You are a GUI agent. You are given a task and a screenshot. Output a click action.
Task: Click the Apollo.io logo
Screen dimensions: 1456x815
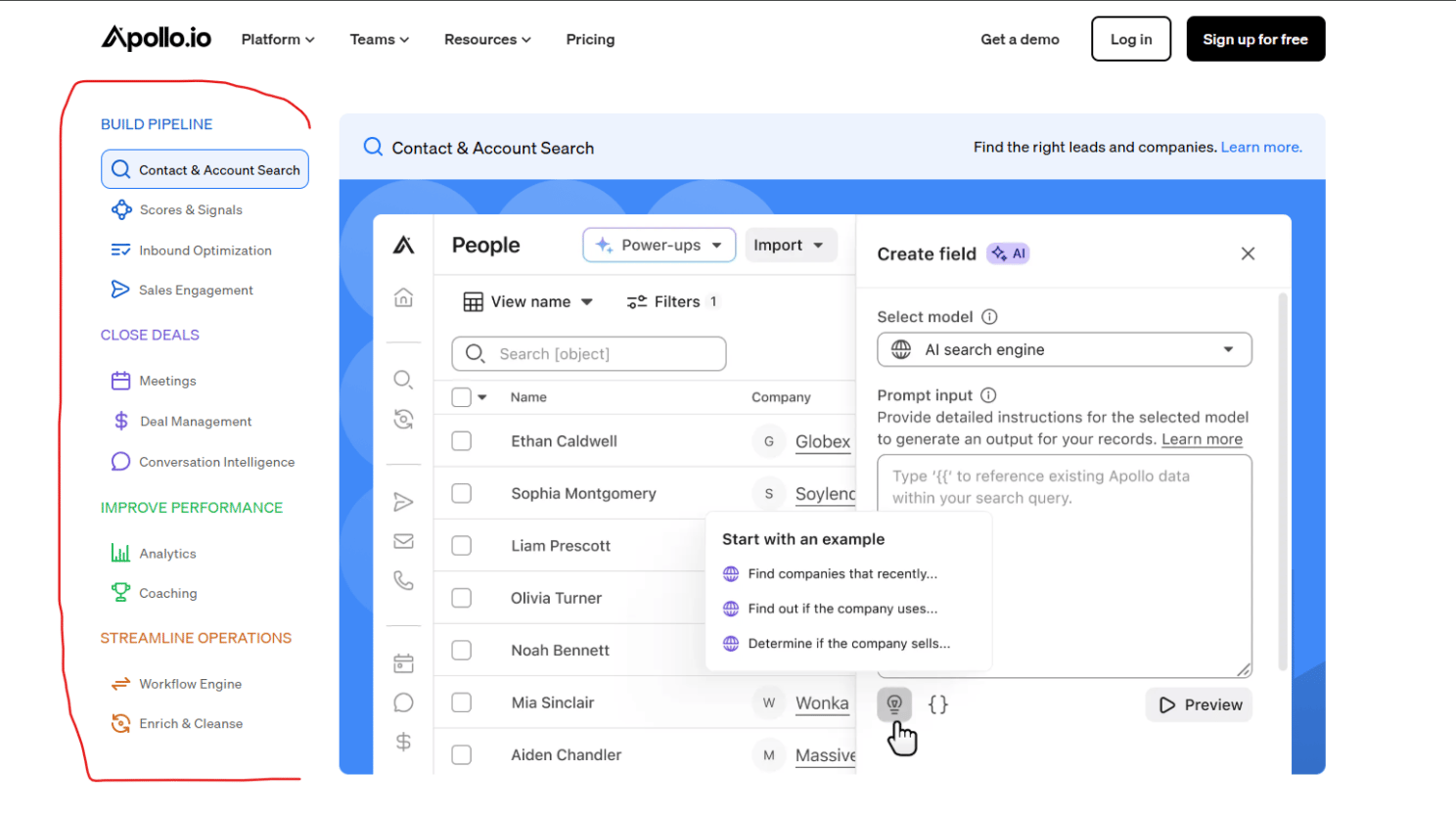click(x=157, y=38)
